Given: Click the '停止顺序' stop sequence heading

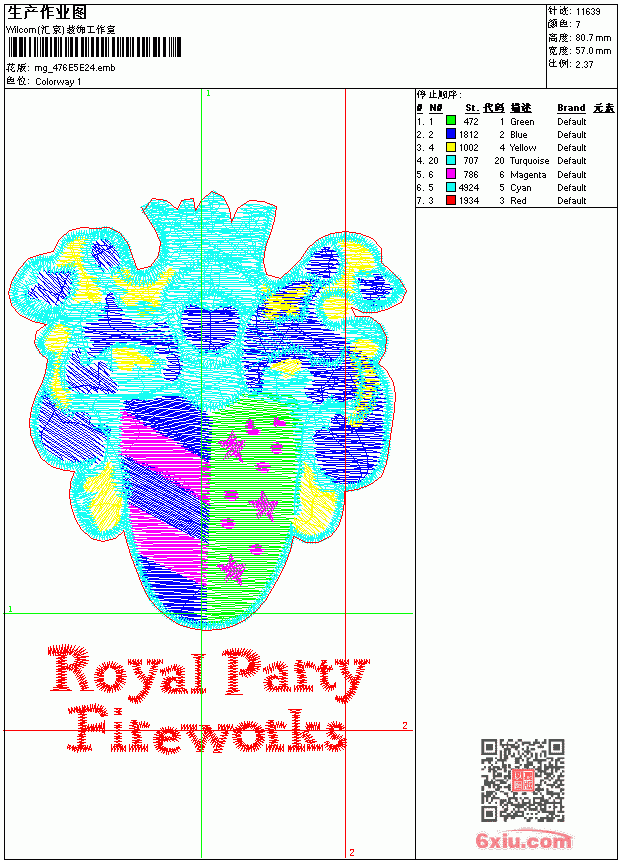Looking at the screenshot, I should [x=438, y=95].
